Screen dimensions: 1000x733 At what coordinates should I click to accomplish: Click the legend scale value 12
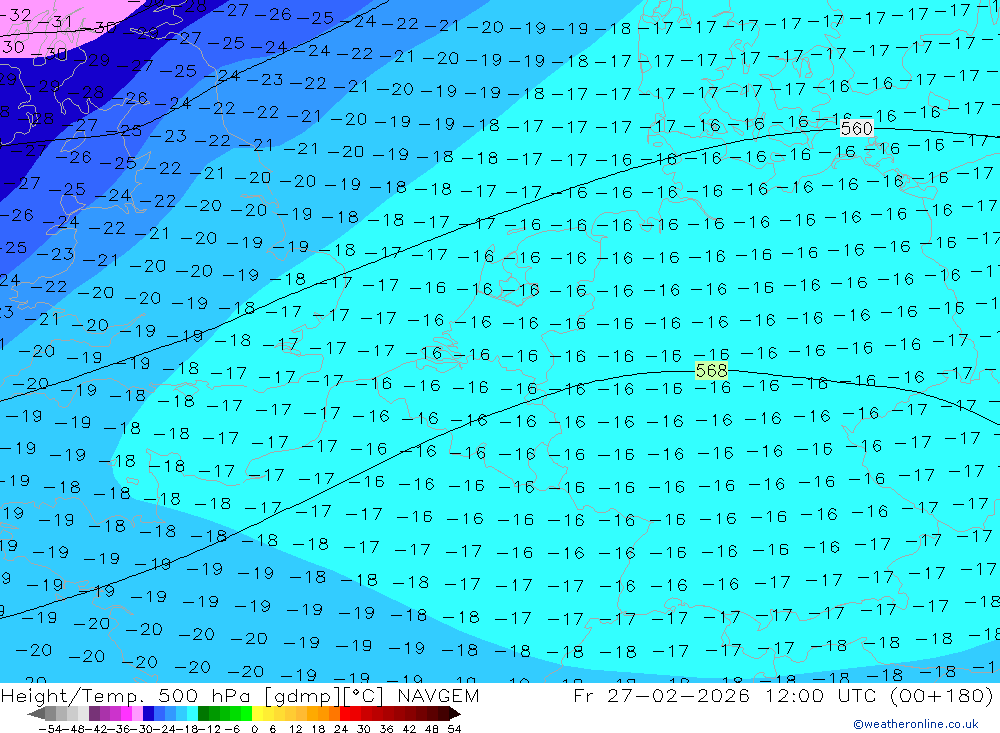(295, 729)
